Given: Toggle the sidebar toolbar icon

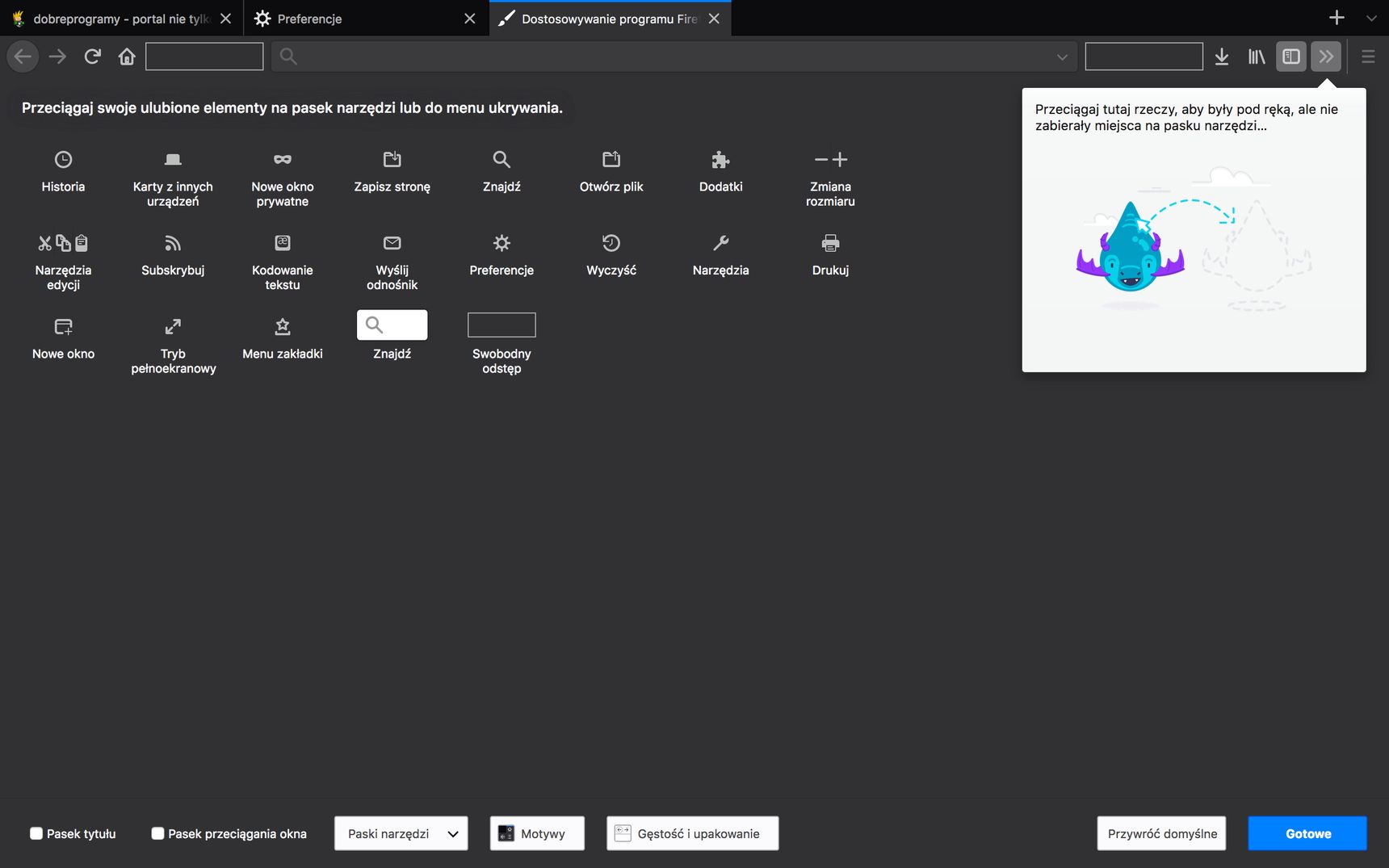Looking at the screenshot, I should (1291, 57).
